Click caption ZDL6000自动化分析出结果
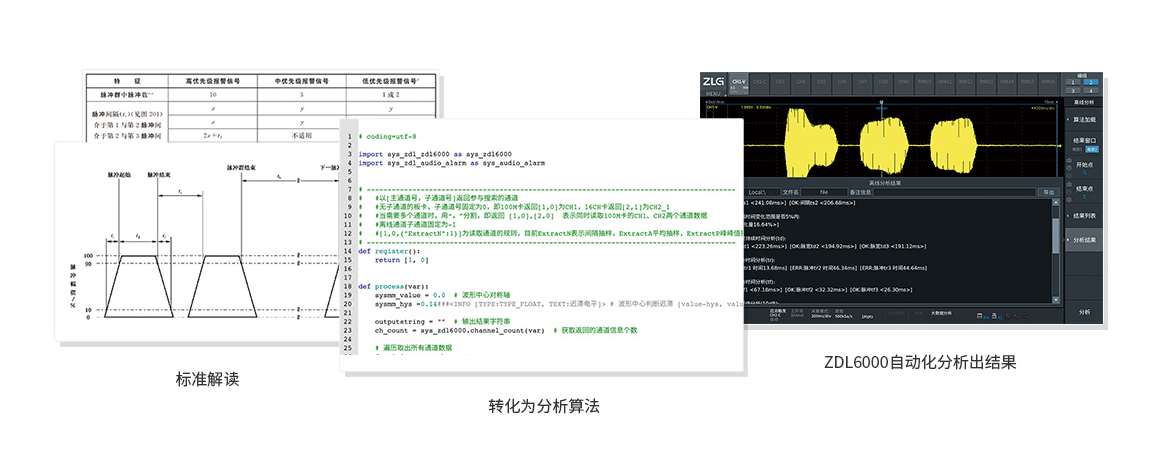 [x=921, y=363]
